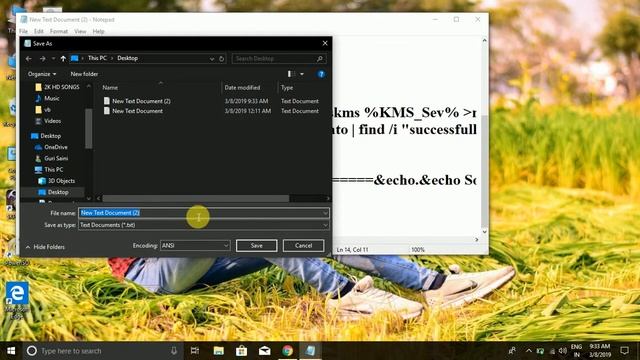The image size is (640, 360).
Task: Select OneDrive in navigation pane
Action: [x=51, y=147]
